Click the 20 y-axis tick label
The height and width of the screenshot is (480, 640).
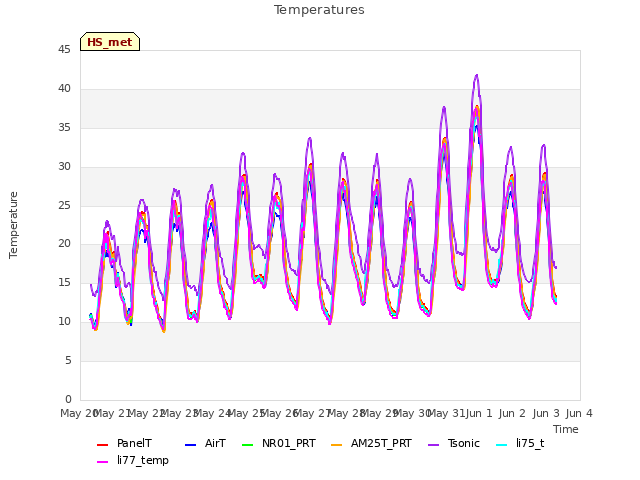click(64, 244)
